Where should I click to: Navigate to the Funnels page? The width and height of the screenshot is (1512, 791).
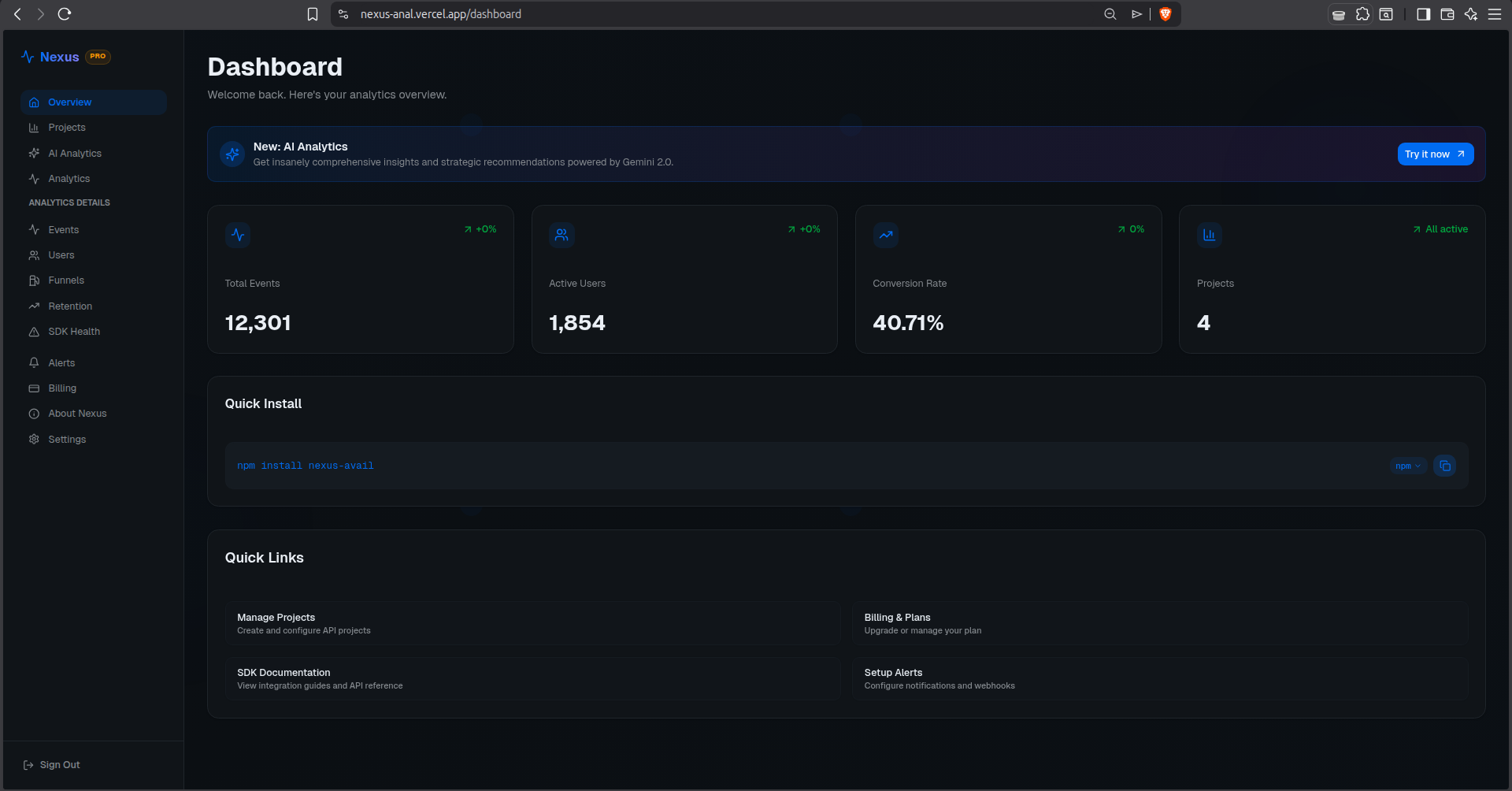click(x=94, y=280)
